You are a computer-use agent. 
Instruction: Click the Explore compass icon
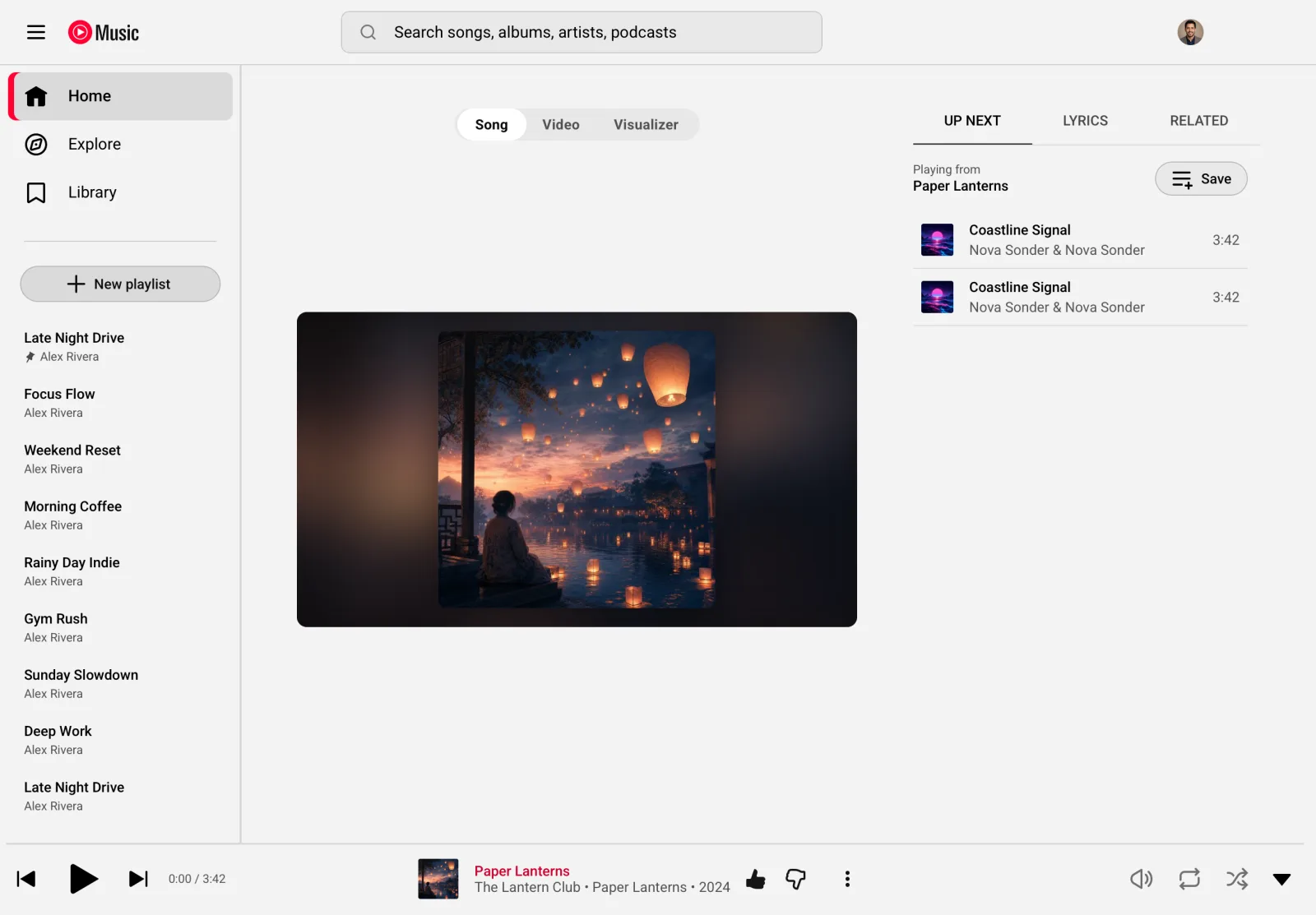[x=36, y=145]
